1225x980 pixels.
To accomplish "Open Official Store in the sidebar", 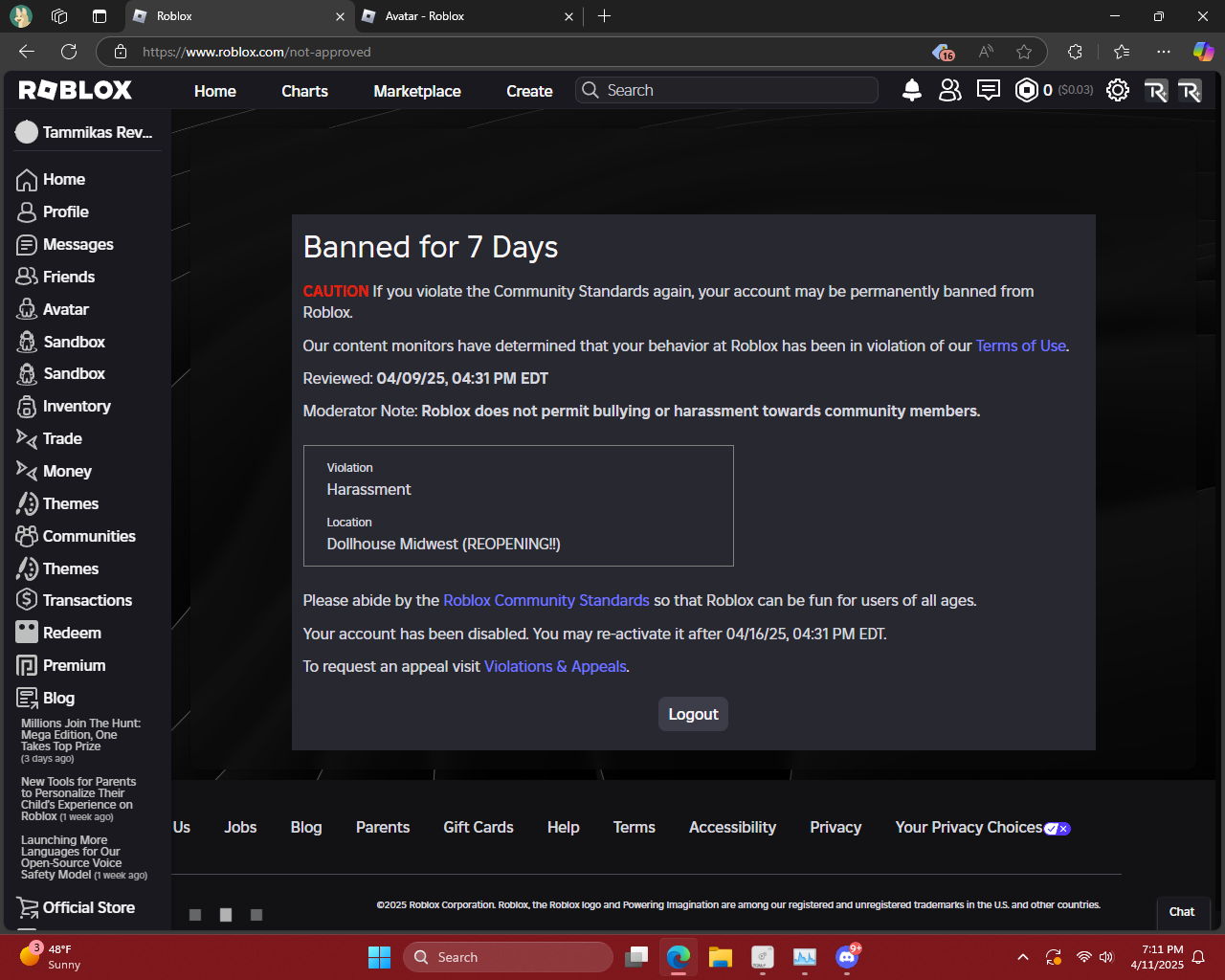I will [x=76, y=908].
